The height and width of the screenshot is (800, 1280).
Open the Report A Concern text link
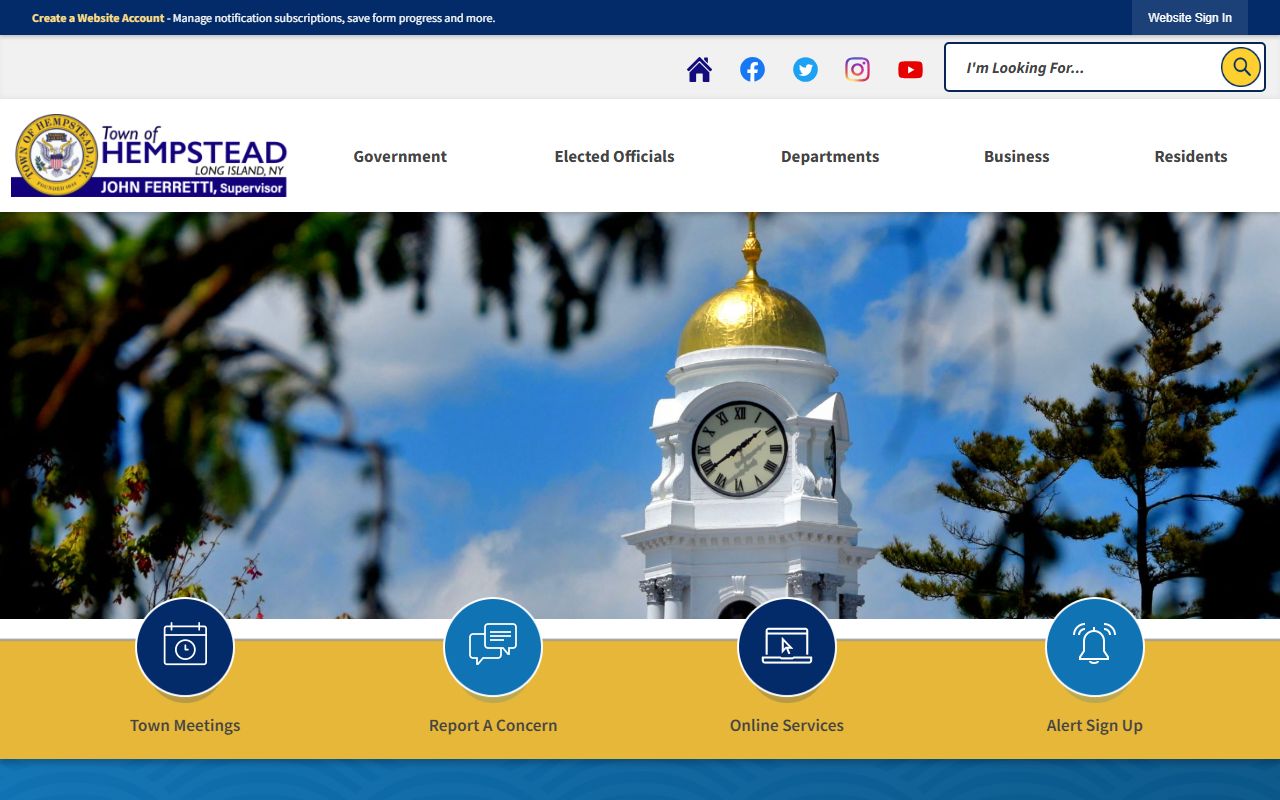(493, 726)
